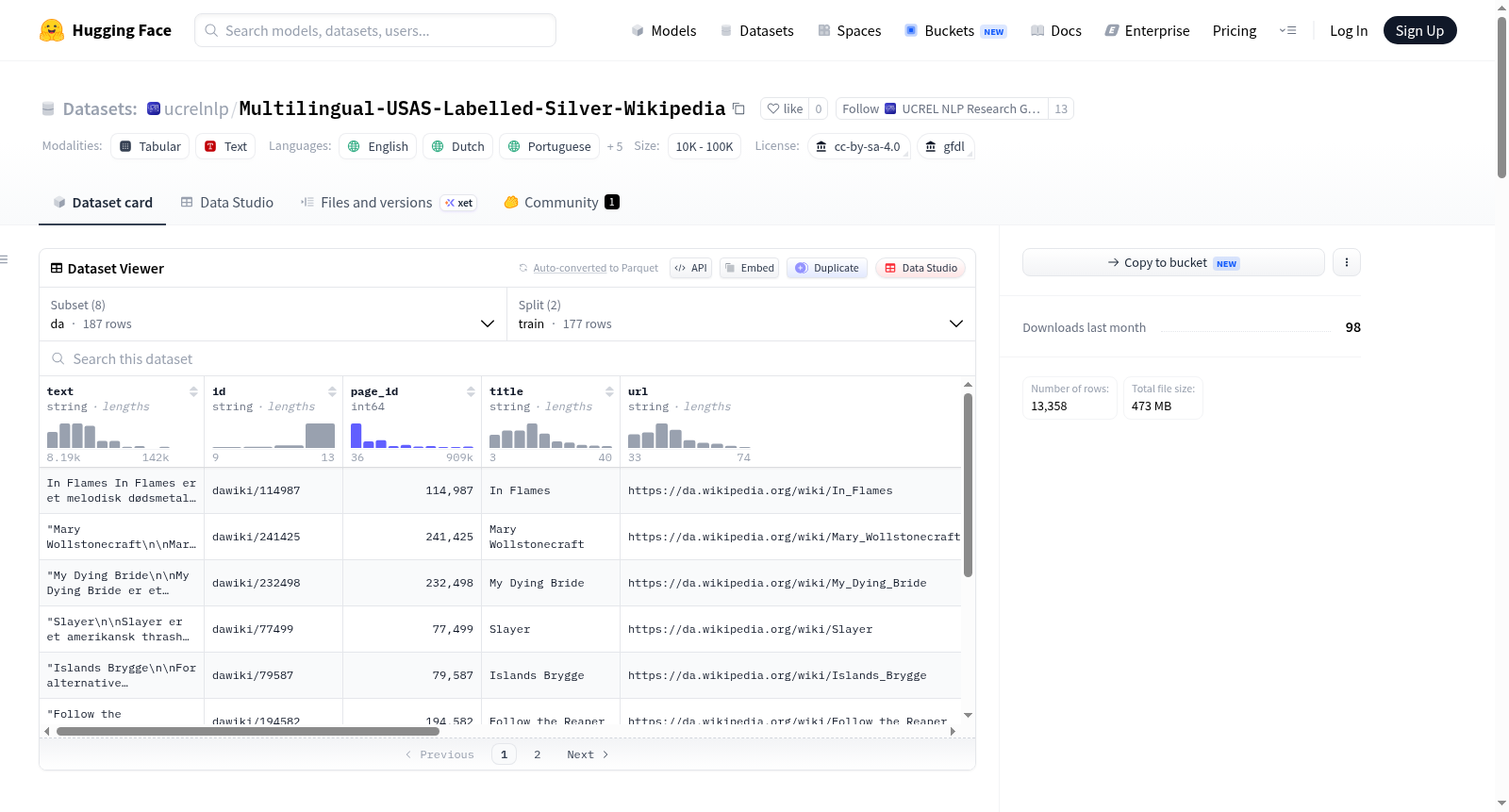The width and height of the screenshot is (1509, 812).
Task: Sort the title column
Action: tap(609, 391)
